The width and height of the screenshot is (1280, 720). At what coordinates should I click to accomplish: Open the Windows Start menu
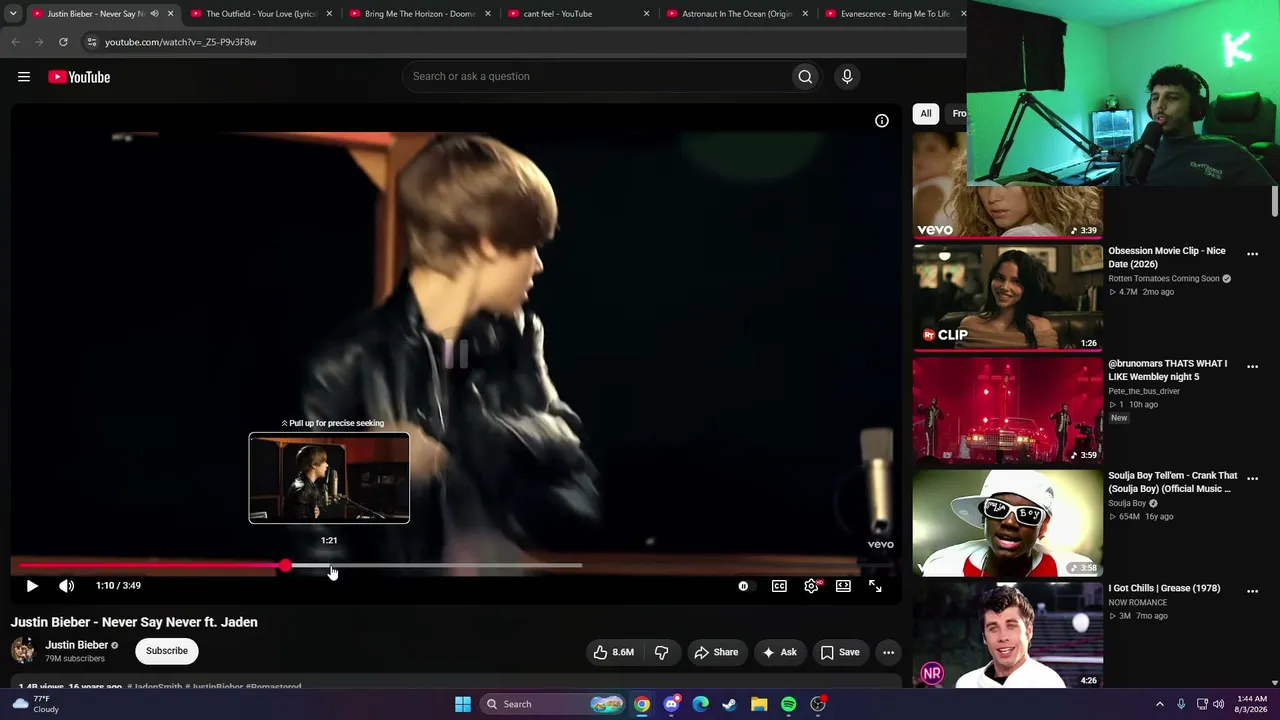point(463,704)
